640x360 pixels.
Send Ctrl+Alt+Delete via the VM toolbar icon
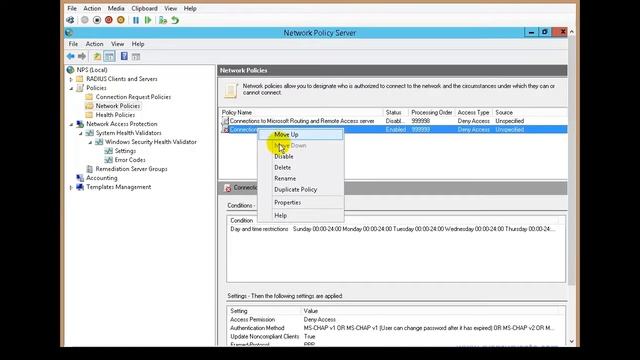70,20
